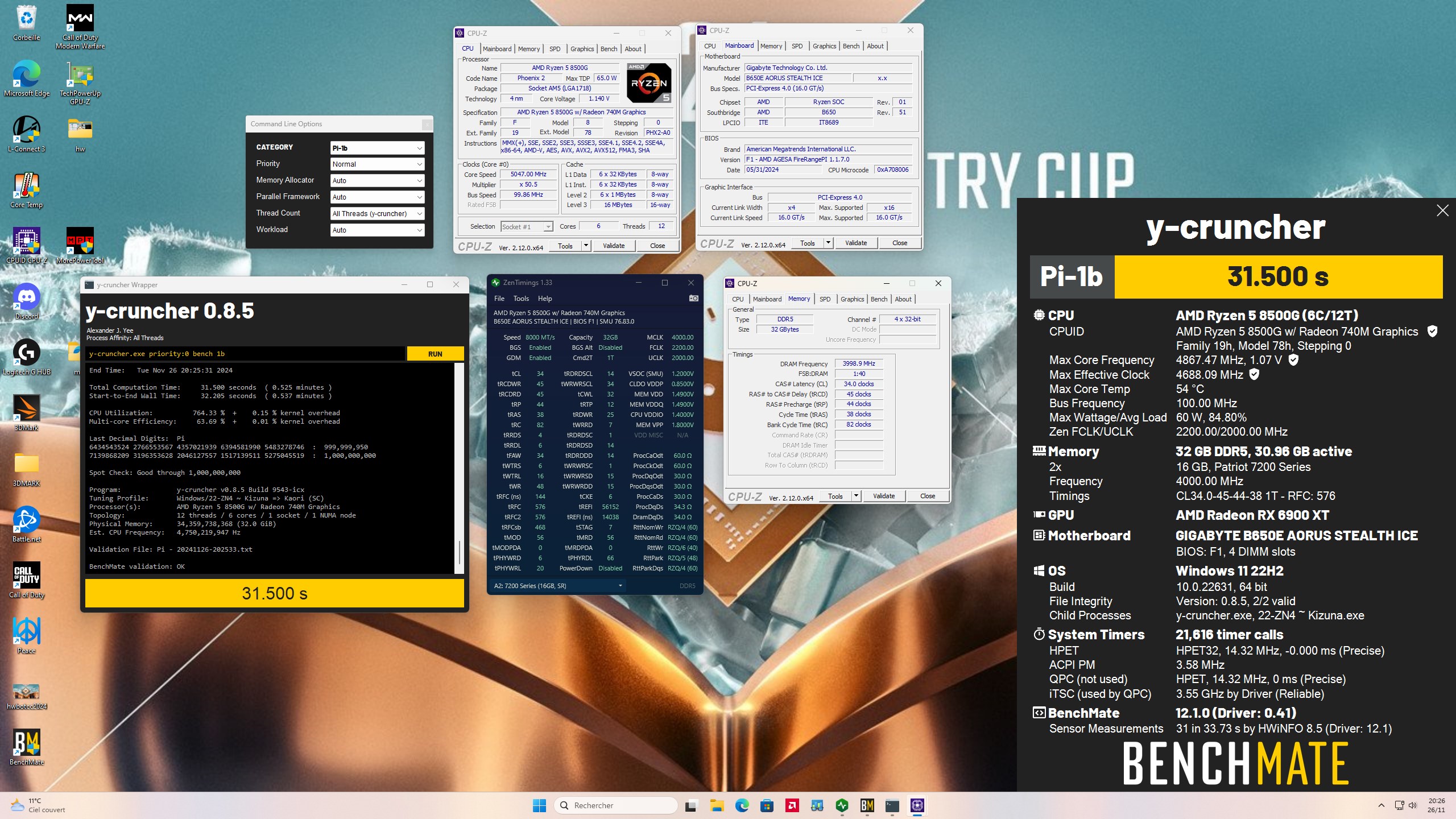Screen dimensions: 1456x819
Task: Open Bench tab in CPU-Z CPU window
Action: (609, 49)
